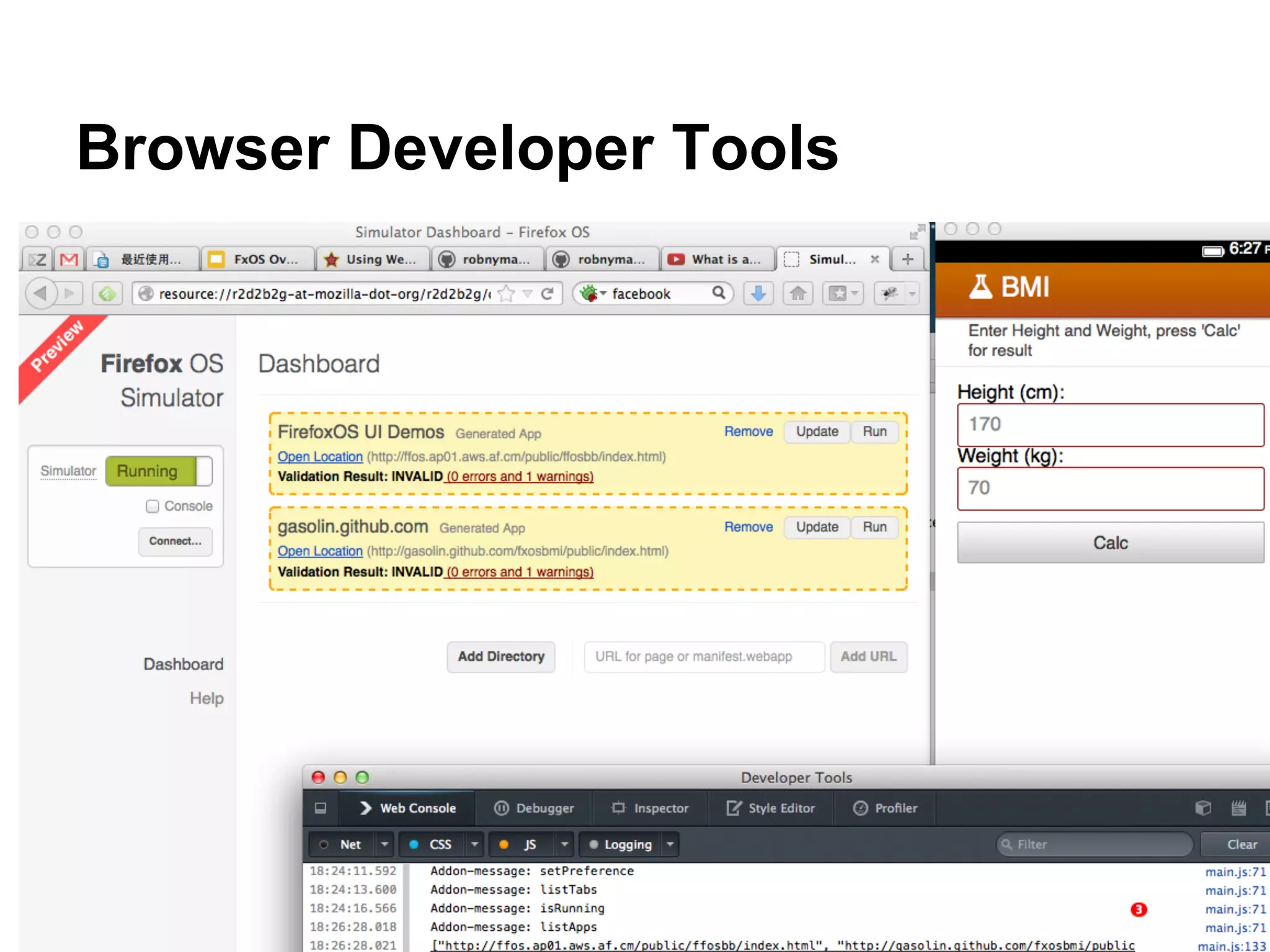Image resolution: width=1270 pixels, height=952 pixels.
Task: Click the Calc button in BMI app
Action: click(1110, 543)
